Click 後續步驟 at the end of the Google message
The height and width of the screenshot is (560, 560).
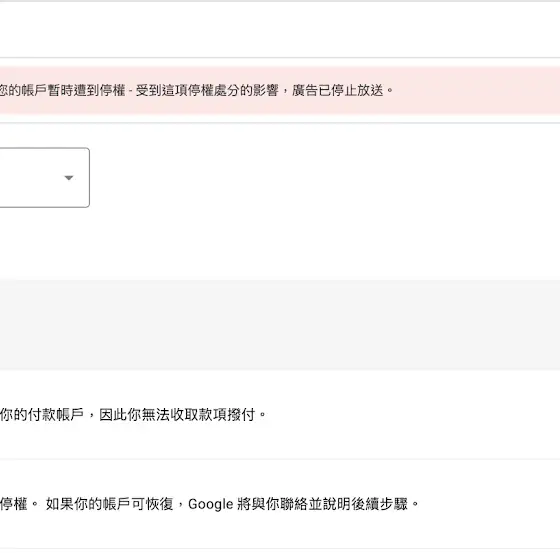[x=379, y=504]
